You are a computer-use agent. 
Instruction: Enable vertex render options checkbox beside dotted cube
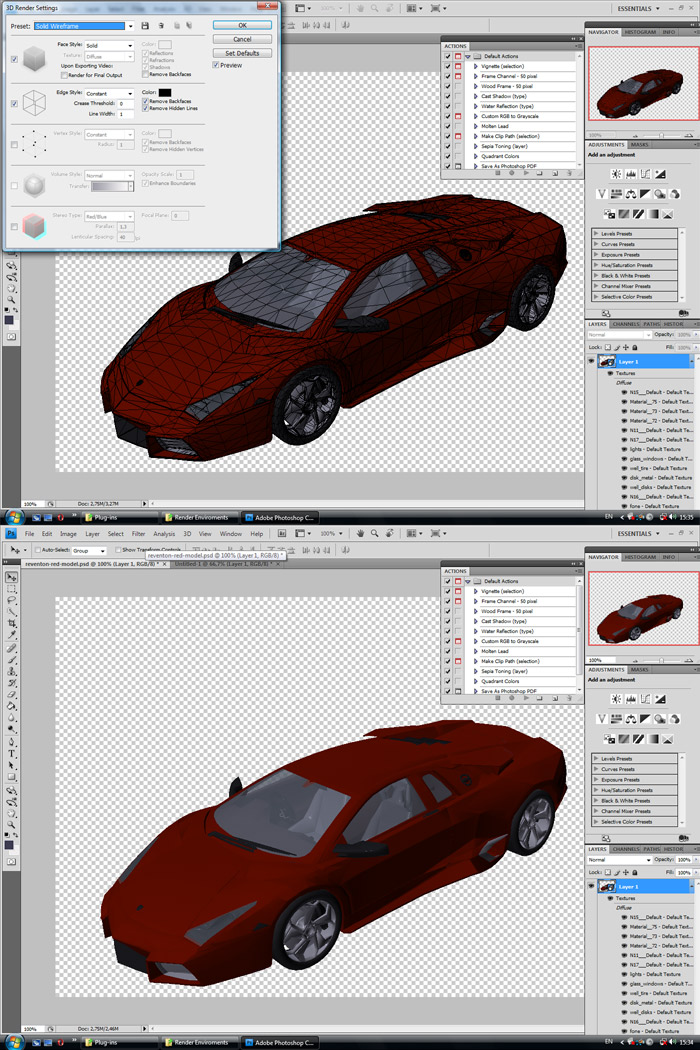[x=14, y=145]
